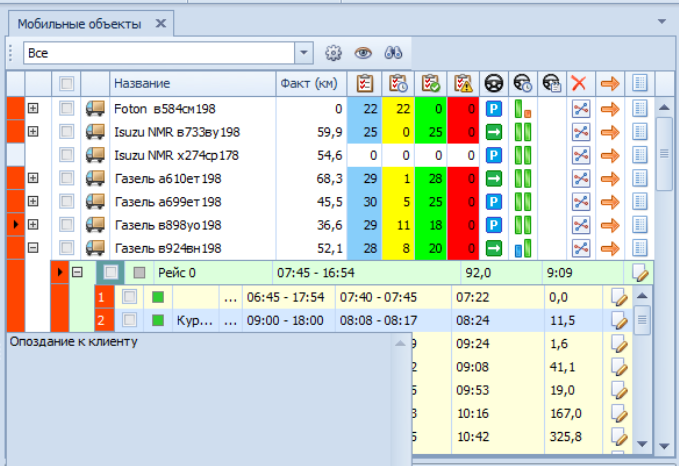Click edit pencil icon in Рейс 0 row
This screenshot has width=679, height=466.
(x=640, y=272)
